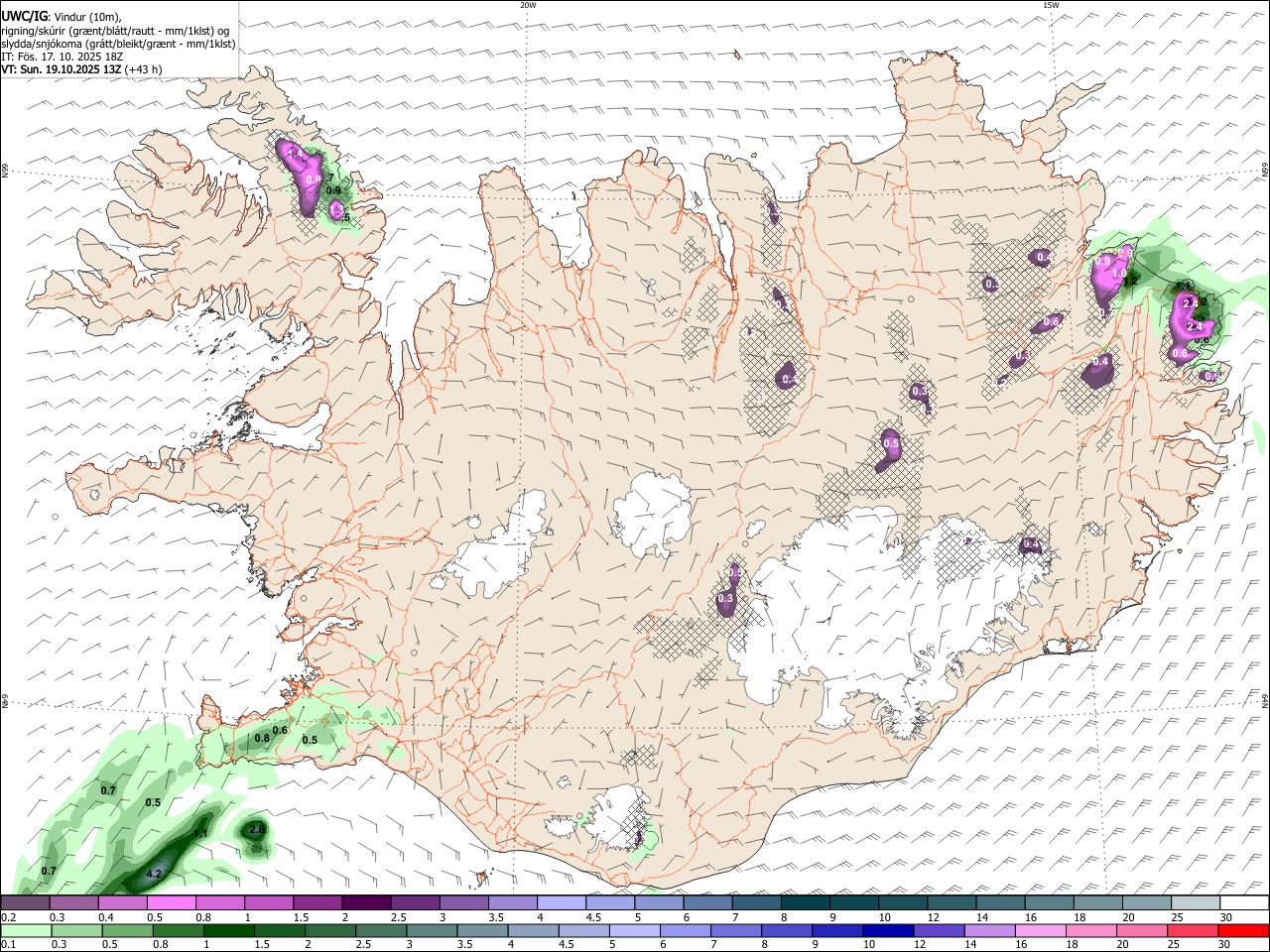Viewport: 1270px width, 952px height.
Task: Click the 30 label in the rain legend row
Action: point(1226,945)
